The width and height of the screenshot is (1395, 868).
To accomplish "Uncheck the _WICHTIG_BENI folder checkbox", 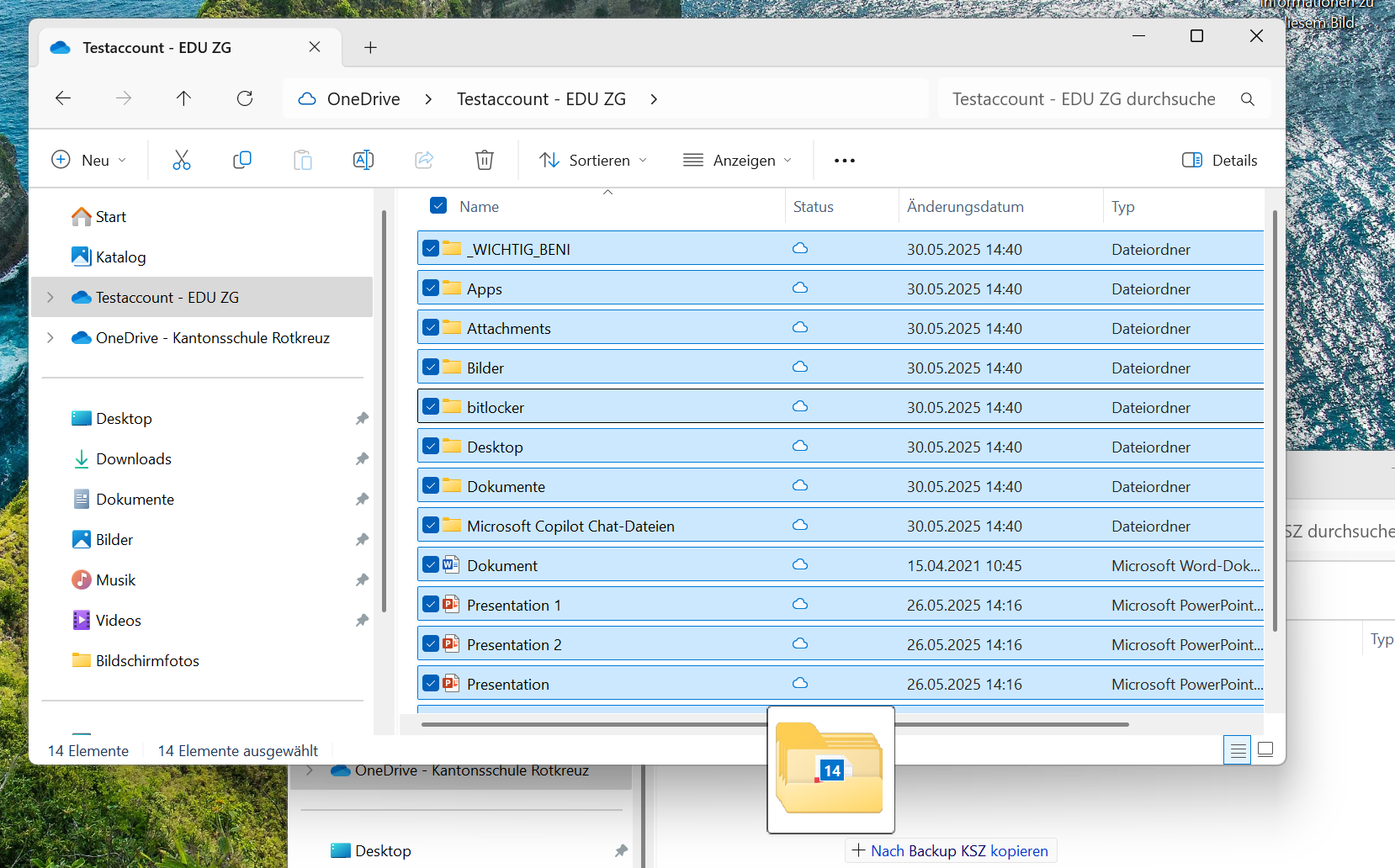I will tap(431, 248).
